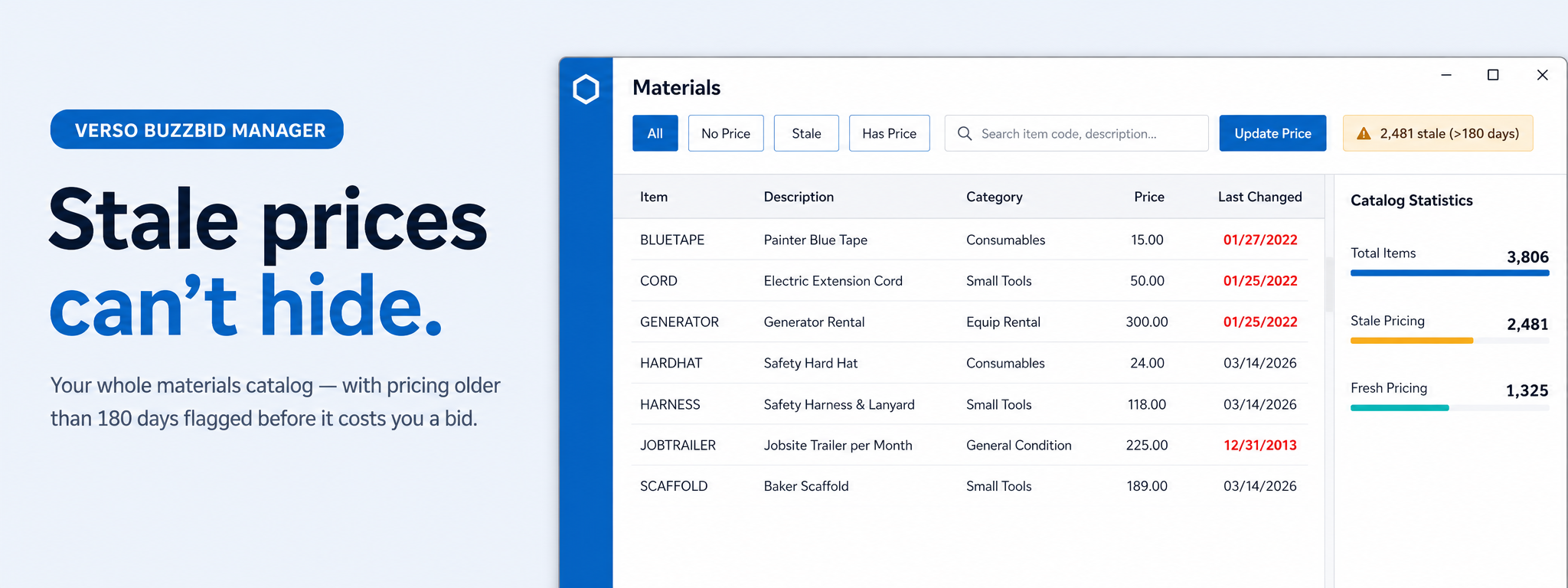Screen dimensions: 1568x588
Task: Select the BLUETAPE item row
Action: coord(969,240)
